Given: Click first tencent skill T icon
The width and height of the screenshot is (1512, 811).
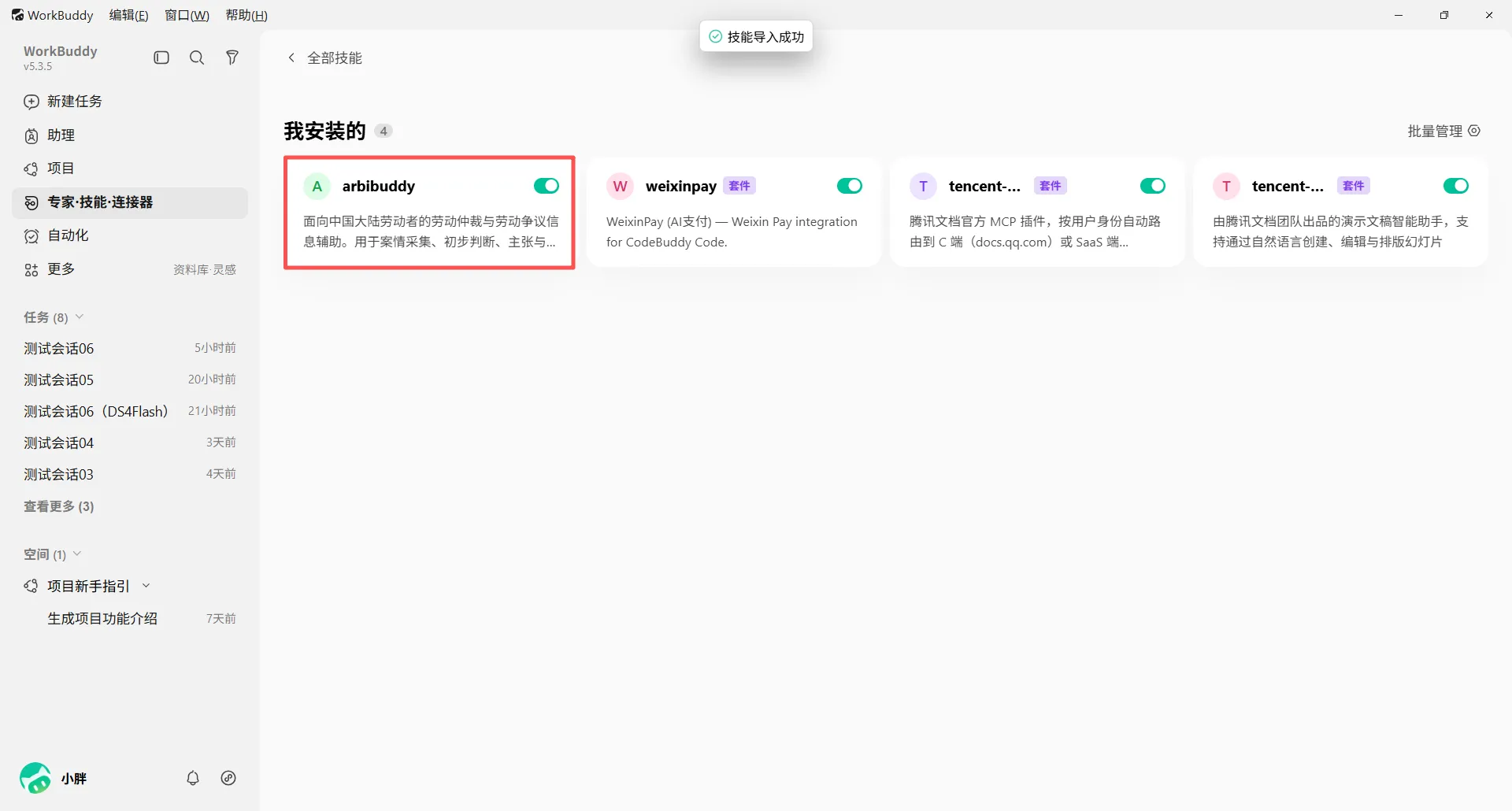Looking at the screenshot, I should click(x=923, y=187).
